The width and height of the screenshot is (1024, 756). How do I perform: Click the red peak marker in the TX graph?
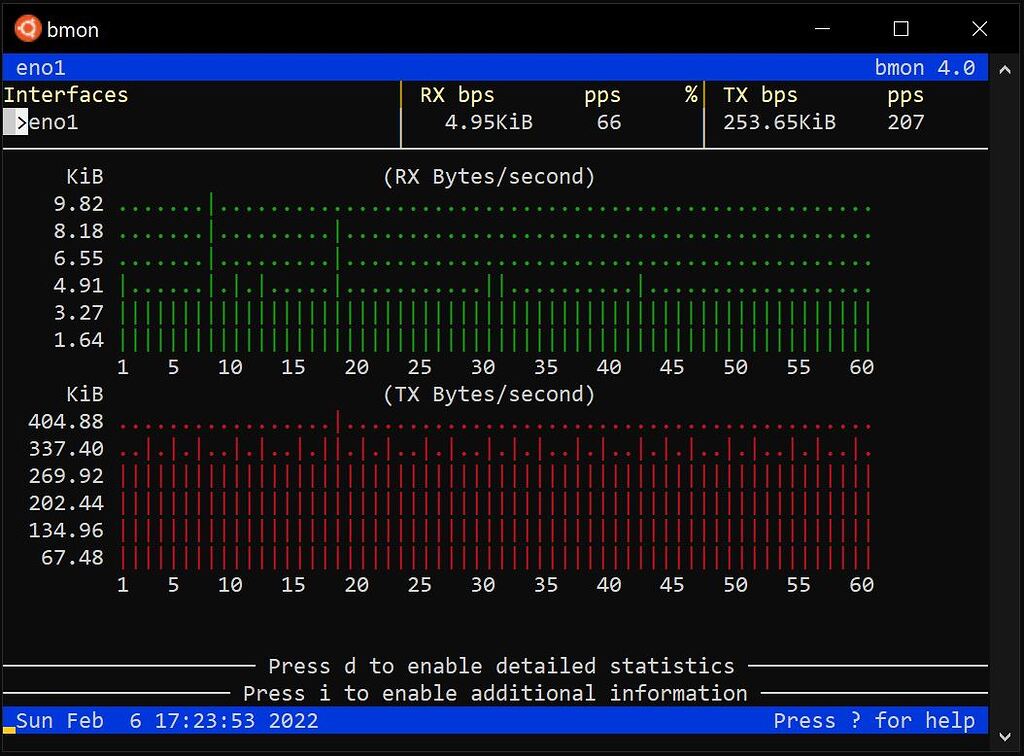pos(337,421)
